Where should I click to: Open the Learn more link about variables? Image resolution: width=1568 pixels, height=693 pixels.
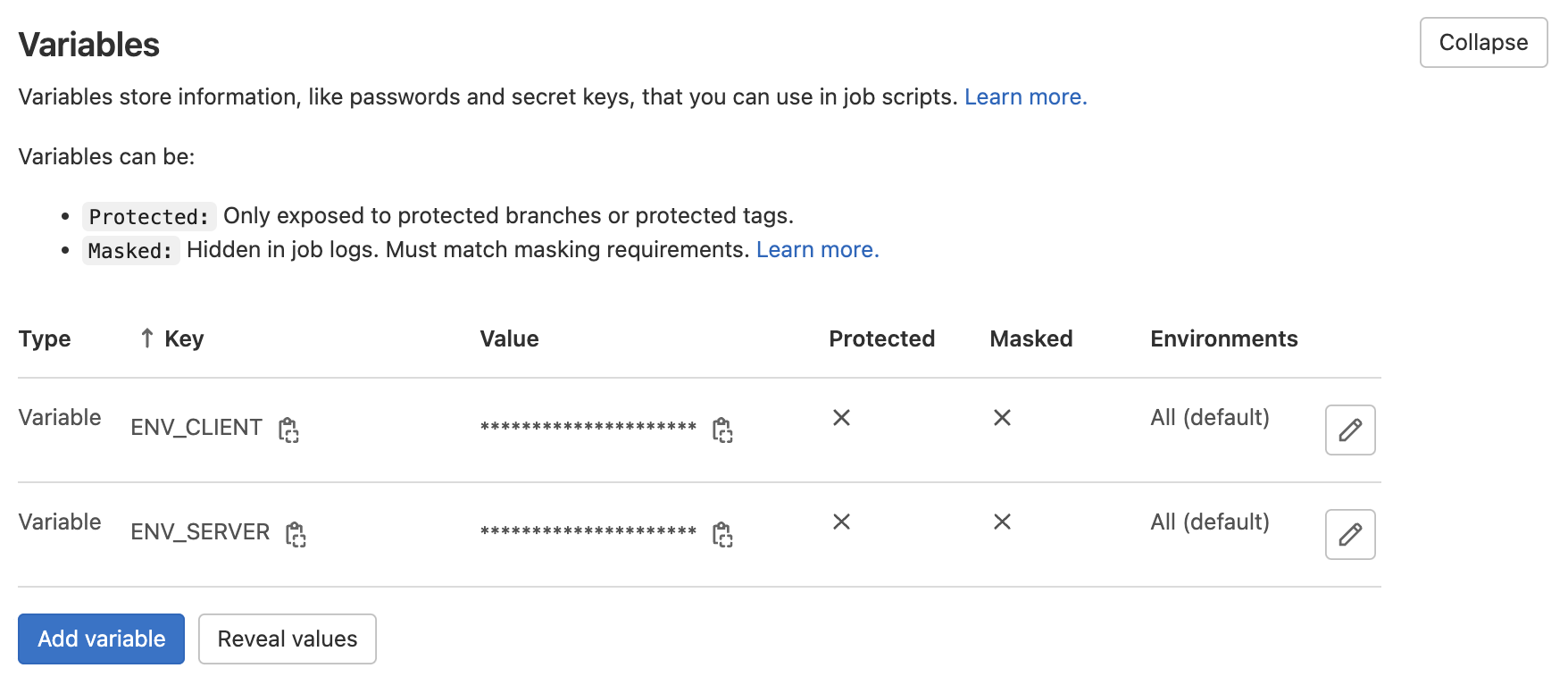pos(1025,96)
